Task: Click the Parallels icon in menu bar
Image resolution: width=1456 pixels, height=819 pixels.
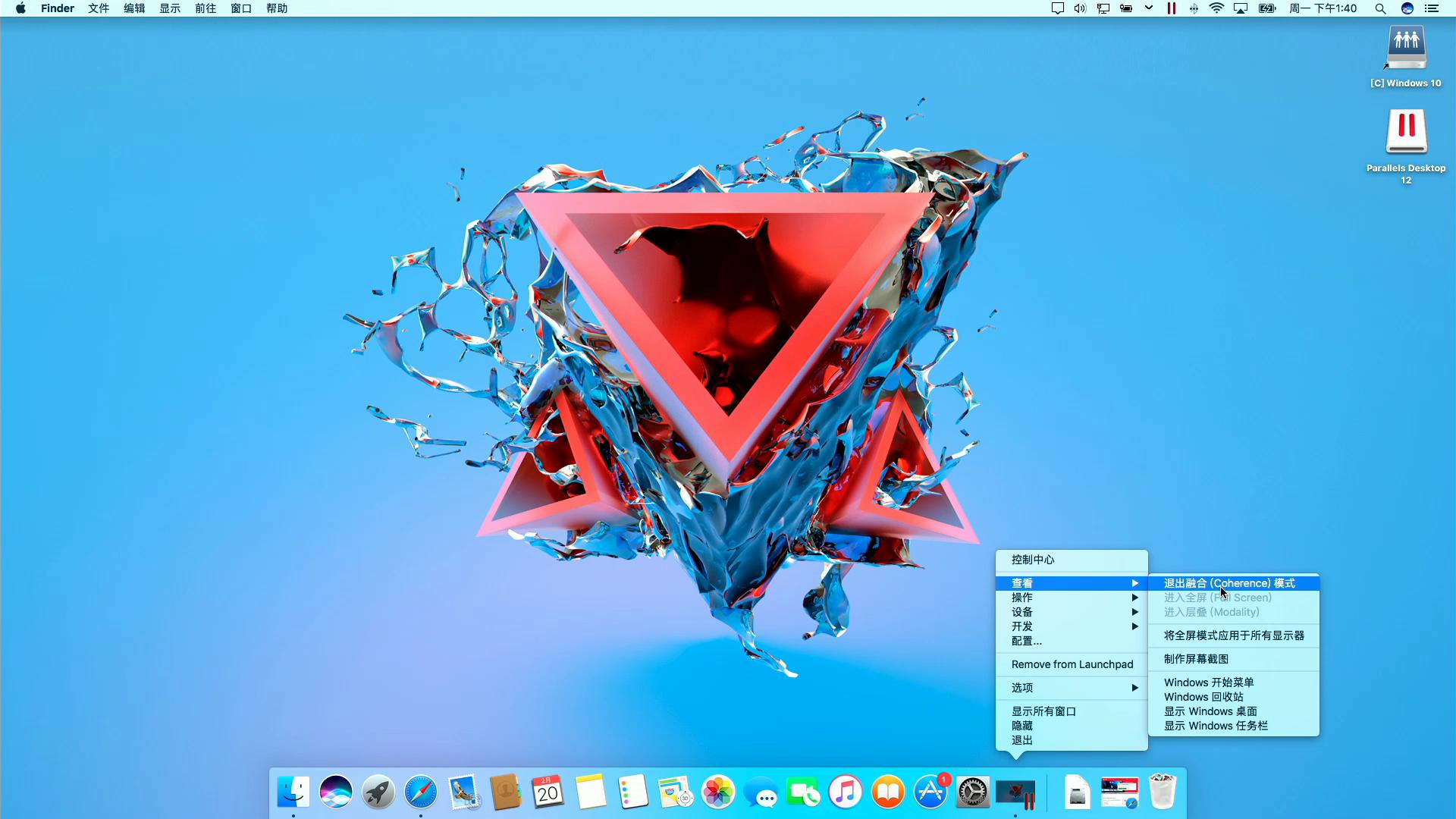Action: coord(1172,8)
